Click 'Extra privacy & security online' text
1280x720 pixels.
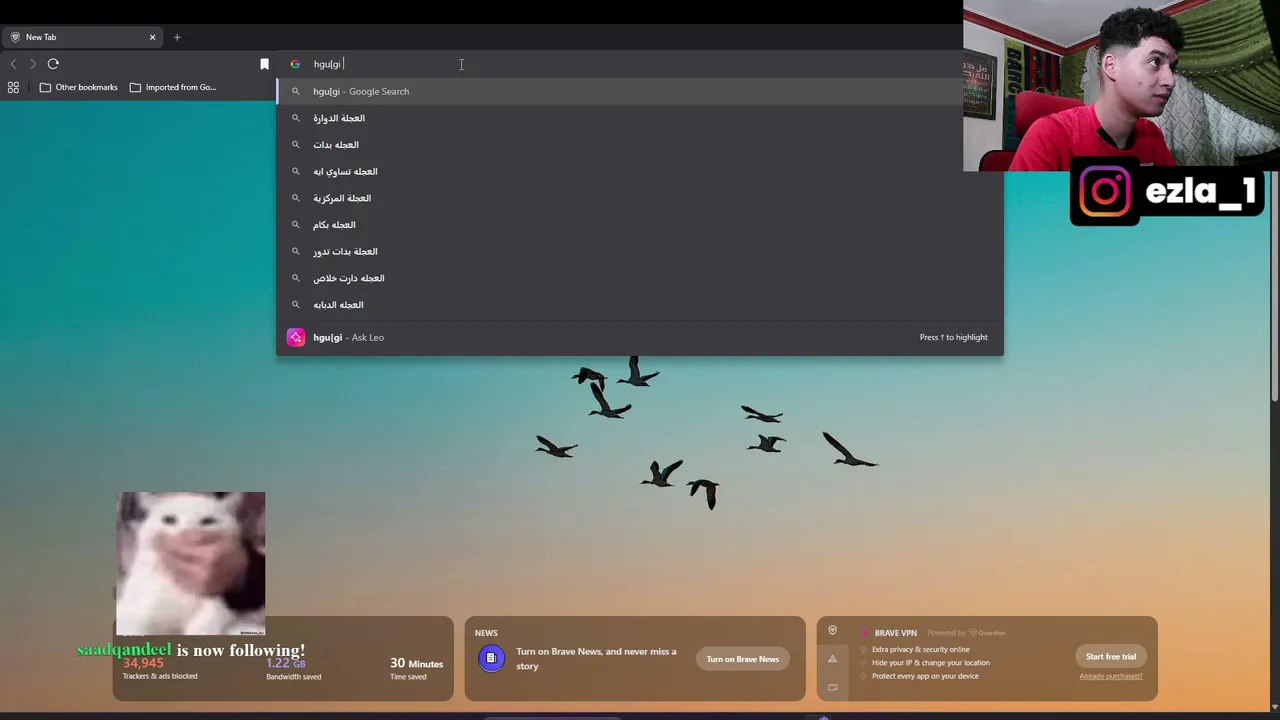pos(920,650)
